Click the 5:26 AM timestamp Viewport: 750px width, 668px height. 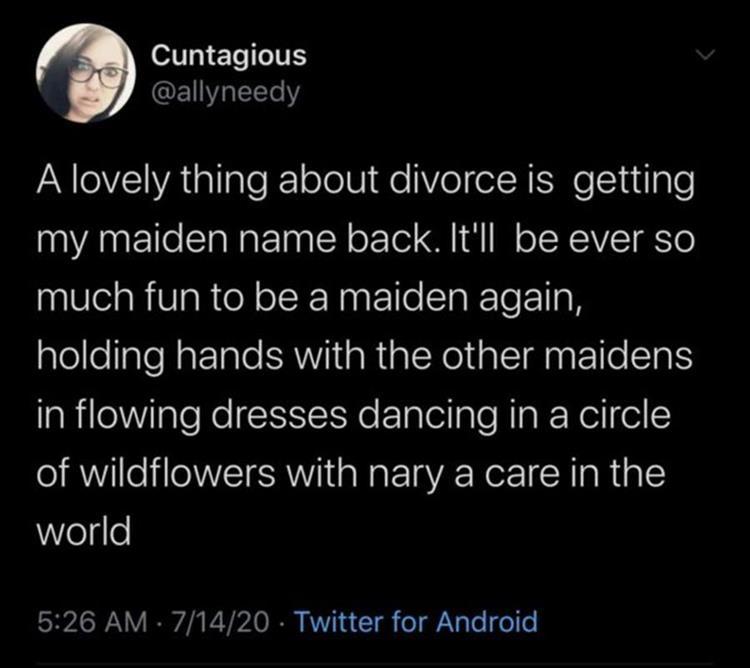[x=92, y=622]
